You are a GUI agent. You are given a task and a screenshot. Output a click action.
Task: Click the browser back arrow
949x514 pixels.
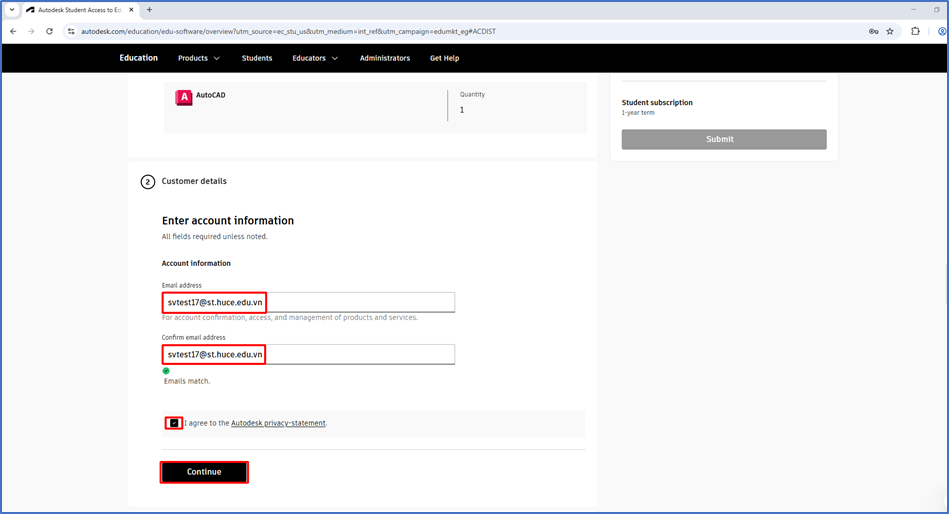[x=13, y=31]
